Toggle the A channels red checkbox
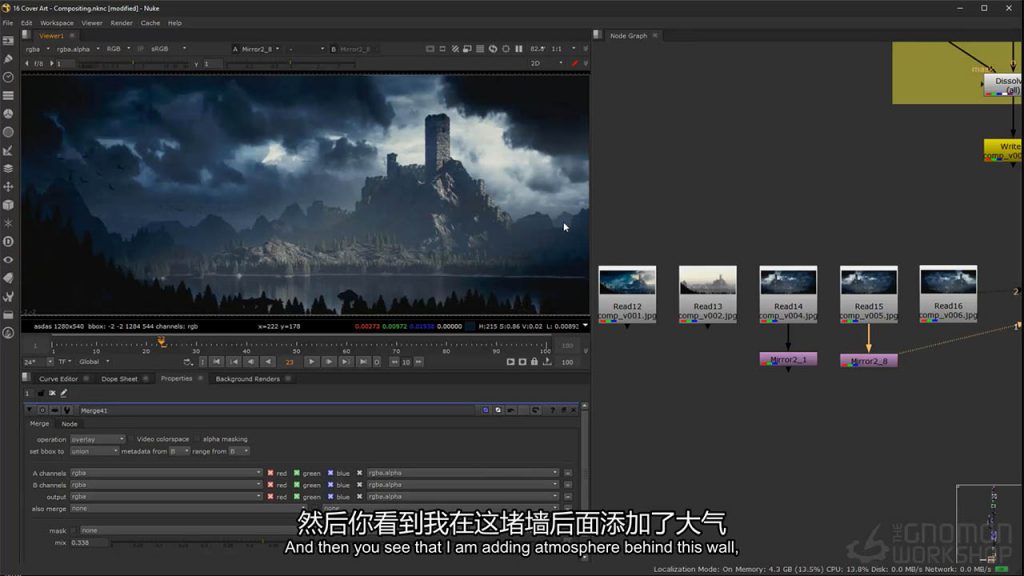 click(270, 473)
